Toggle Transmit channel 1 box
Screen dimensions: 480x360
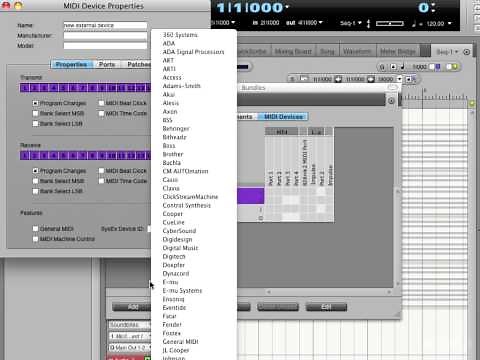pyautogui.click(x=24, y=88)
